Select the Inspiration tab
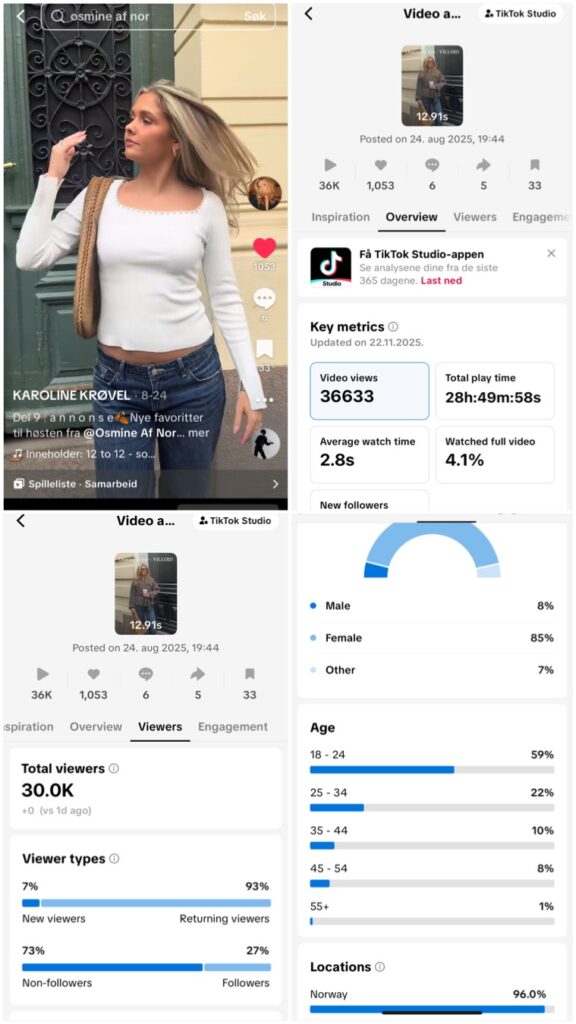This screenshot has height=1024, width=576. 340,217
